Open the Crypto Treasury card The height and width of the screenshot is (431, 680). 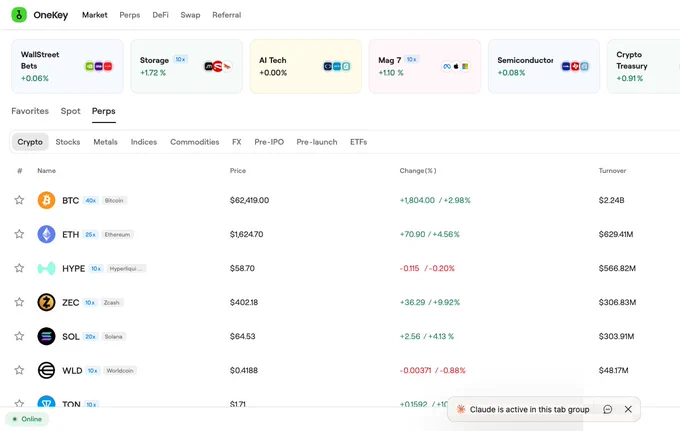coord(644,66)
